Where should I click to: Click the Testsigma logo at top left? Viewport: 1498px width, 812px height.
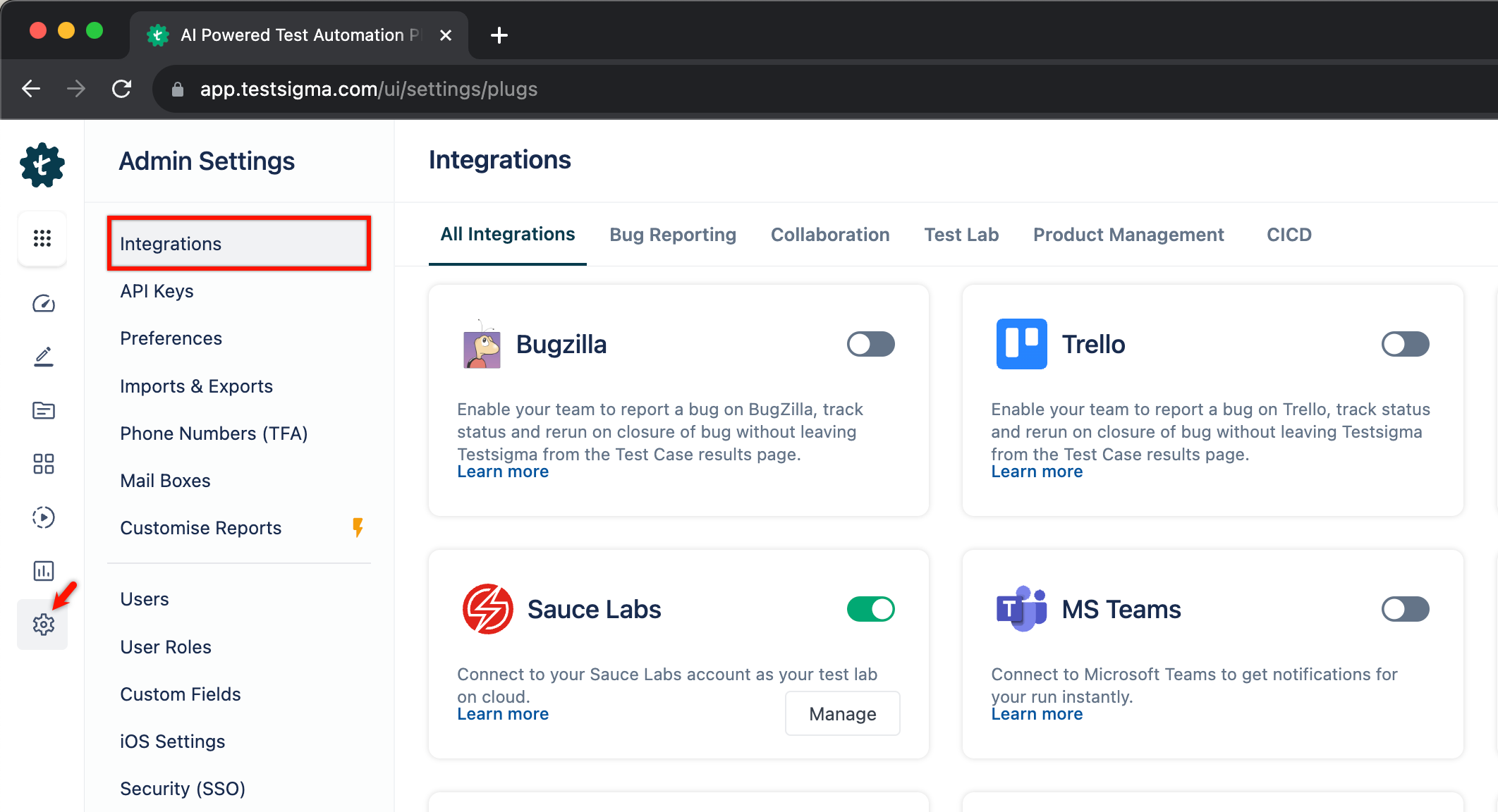tap(42, 164)
